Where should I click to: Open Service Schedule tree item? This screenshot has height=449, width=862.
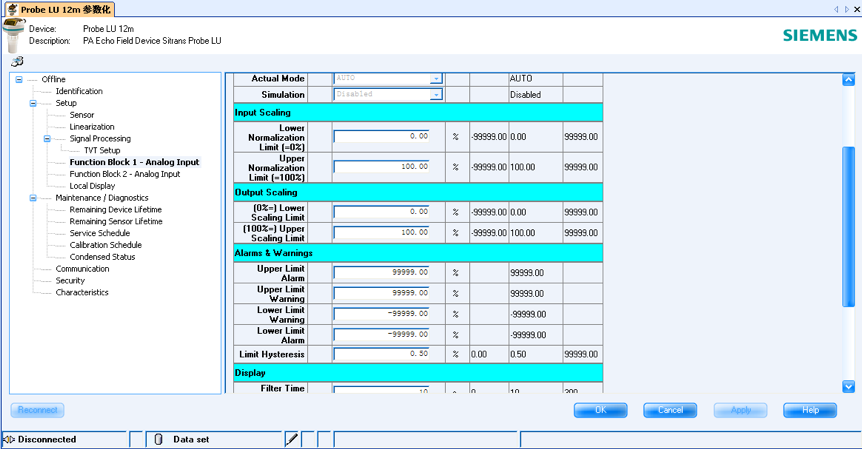pyautogui.click(x=100, y=233)
